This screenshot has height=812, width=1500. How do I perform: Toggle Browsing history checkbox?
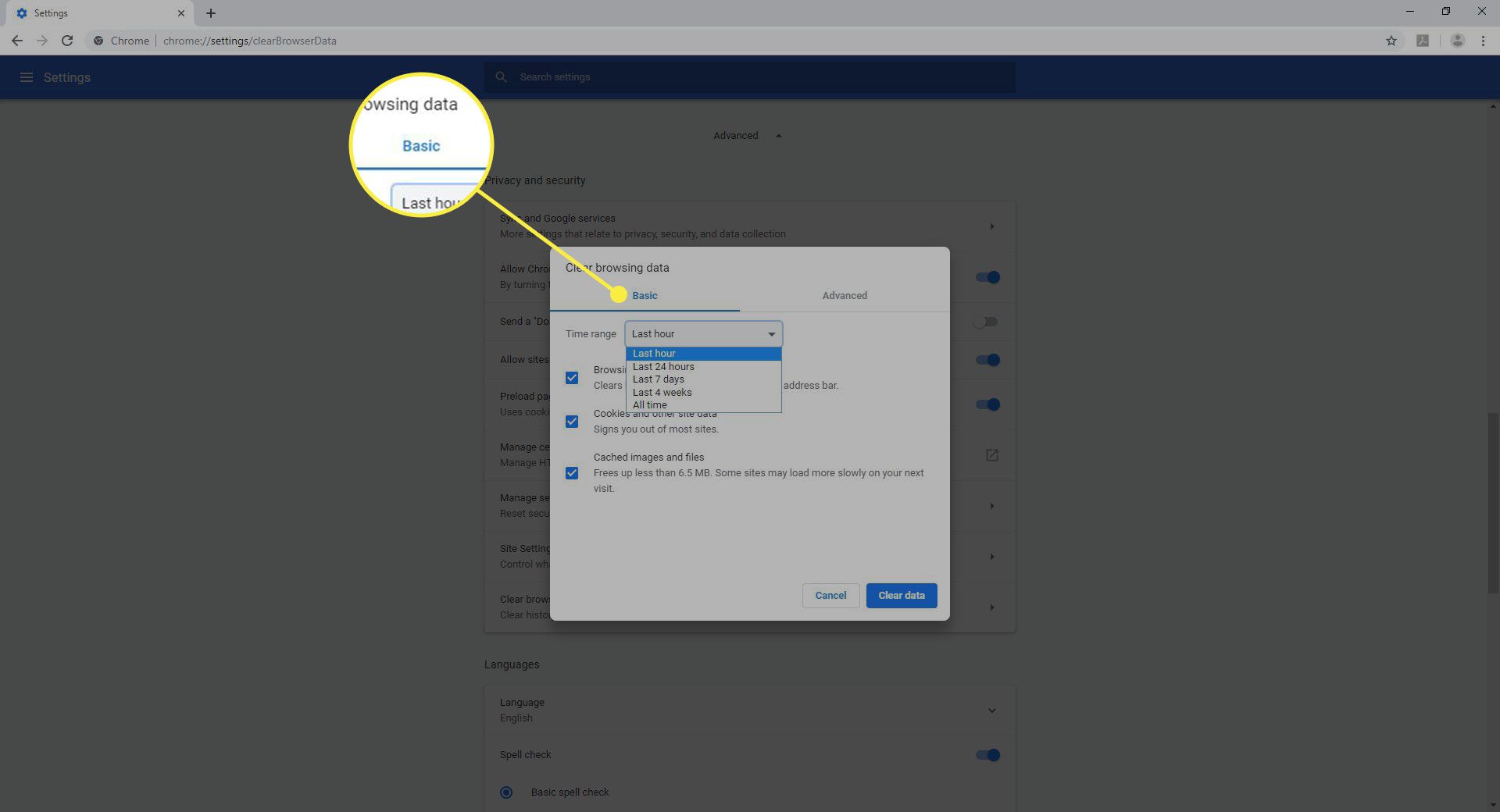click(x=572, y=378)
